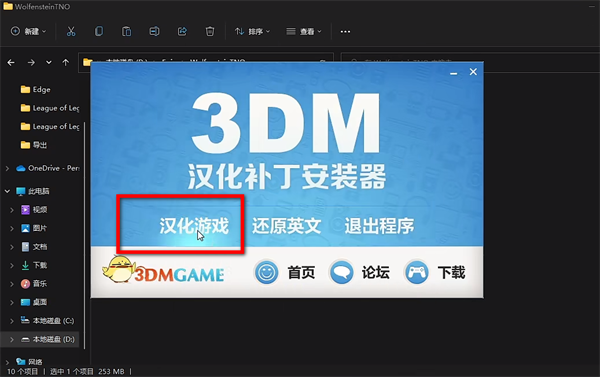Click the Copy icon in Explorer toolbar
The image size is (600, 377).
pyautogui.click(x=99, y=31)
